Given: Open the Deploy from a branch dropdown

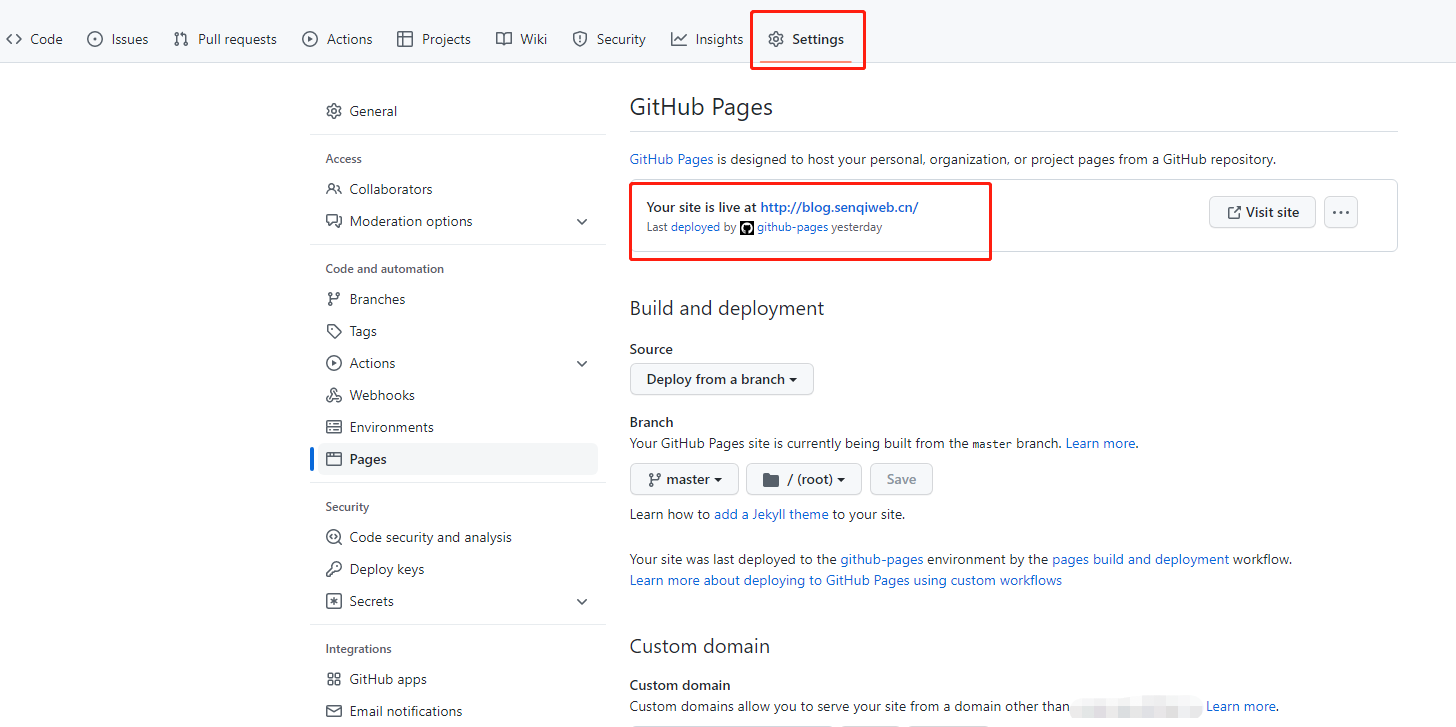Looking at the screenshot, I should pos(721,379).
